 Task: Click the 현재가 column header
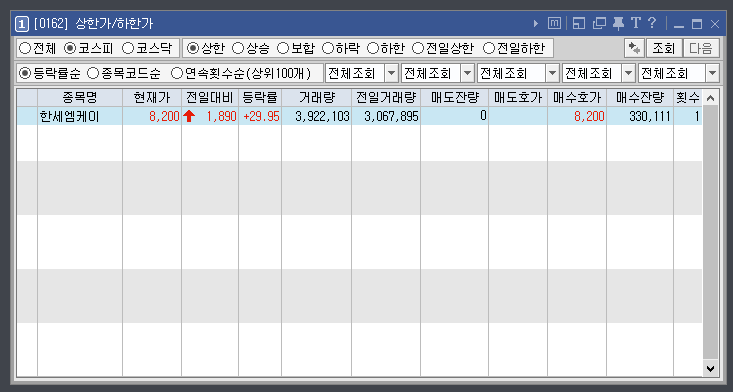(x=152, y=98)
